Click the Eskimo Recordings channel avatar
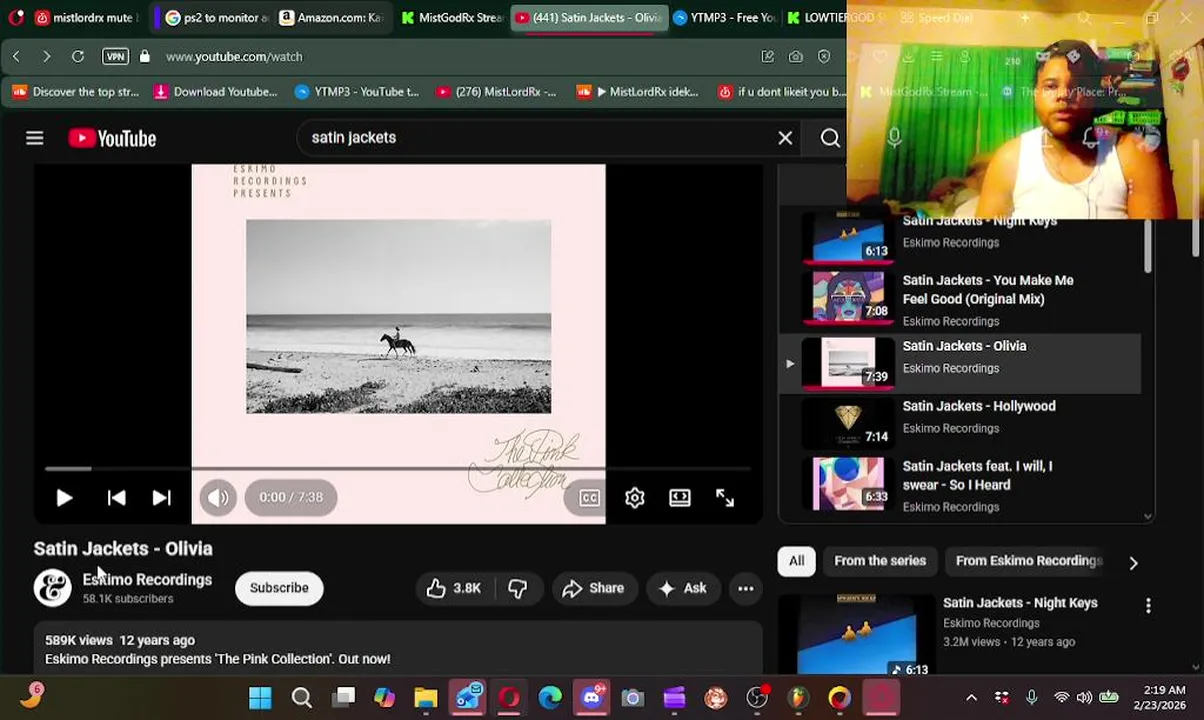This screenshot has height=720, width=1204. point(53,588)
